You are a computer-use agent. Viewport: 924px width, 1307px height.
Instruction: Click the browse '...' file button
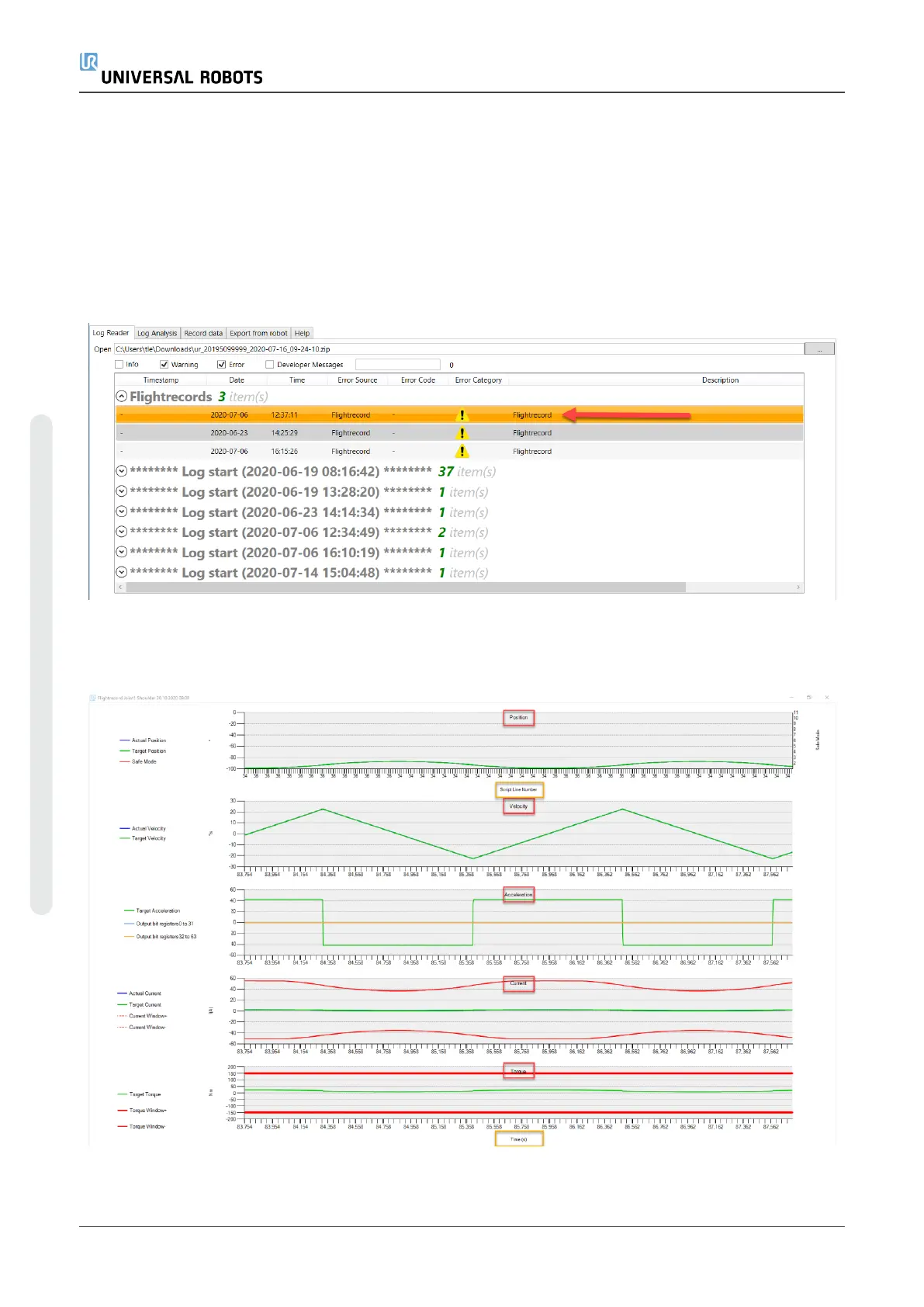point(819,349)
